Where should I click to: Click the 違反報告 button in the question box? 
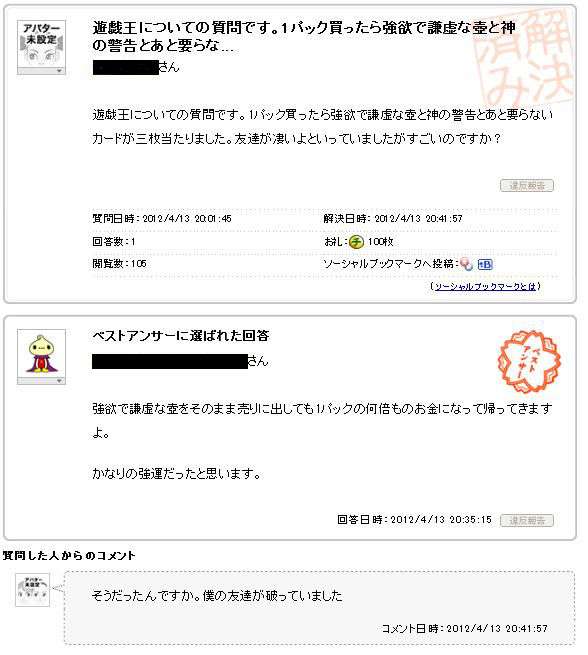[527, 185]
